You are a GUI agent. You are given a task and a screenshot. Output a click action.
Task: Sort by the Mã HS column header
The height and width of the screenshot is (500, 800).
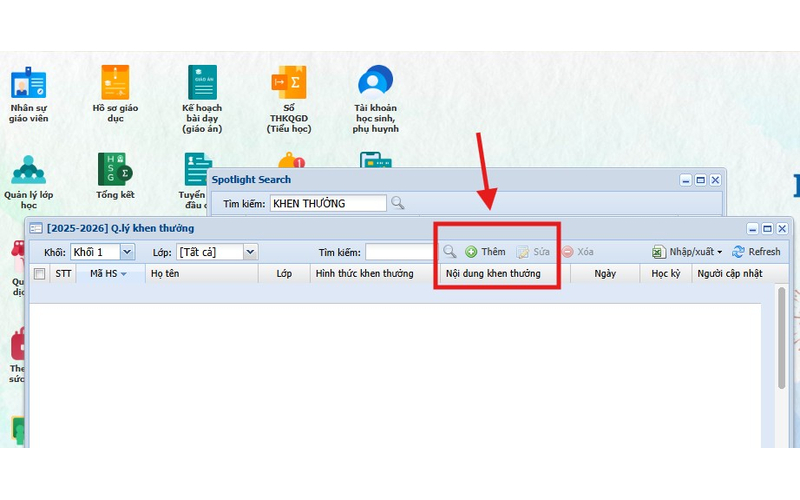(110, 273)
